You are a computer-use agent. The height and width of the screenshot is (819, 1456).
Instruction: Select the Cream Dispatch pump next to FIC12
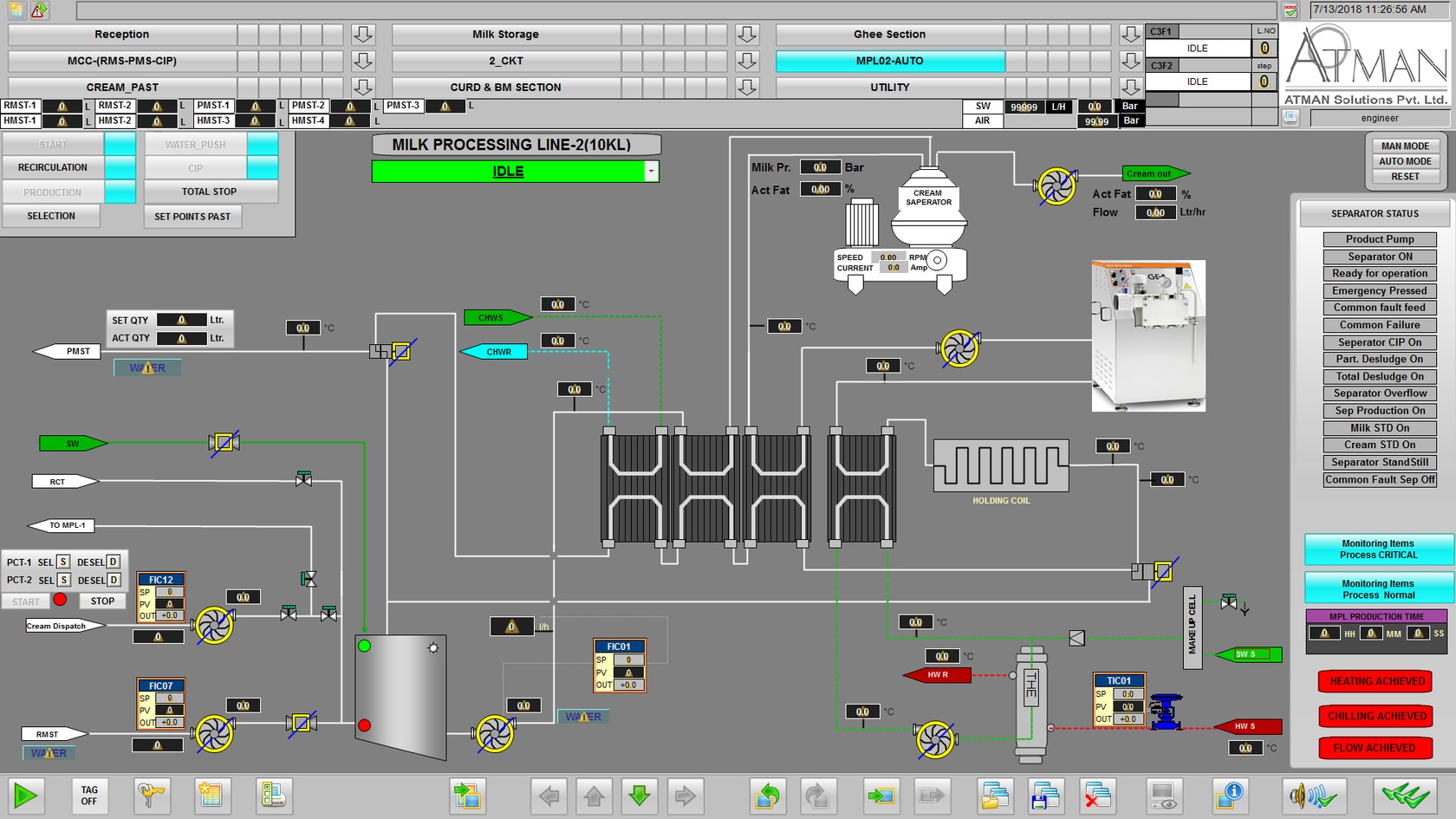click(x=213, y=625)
